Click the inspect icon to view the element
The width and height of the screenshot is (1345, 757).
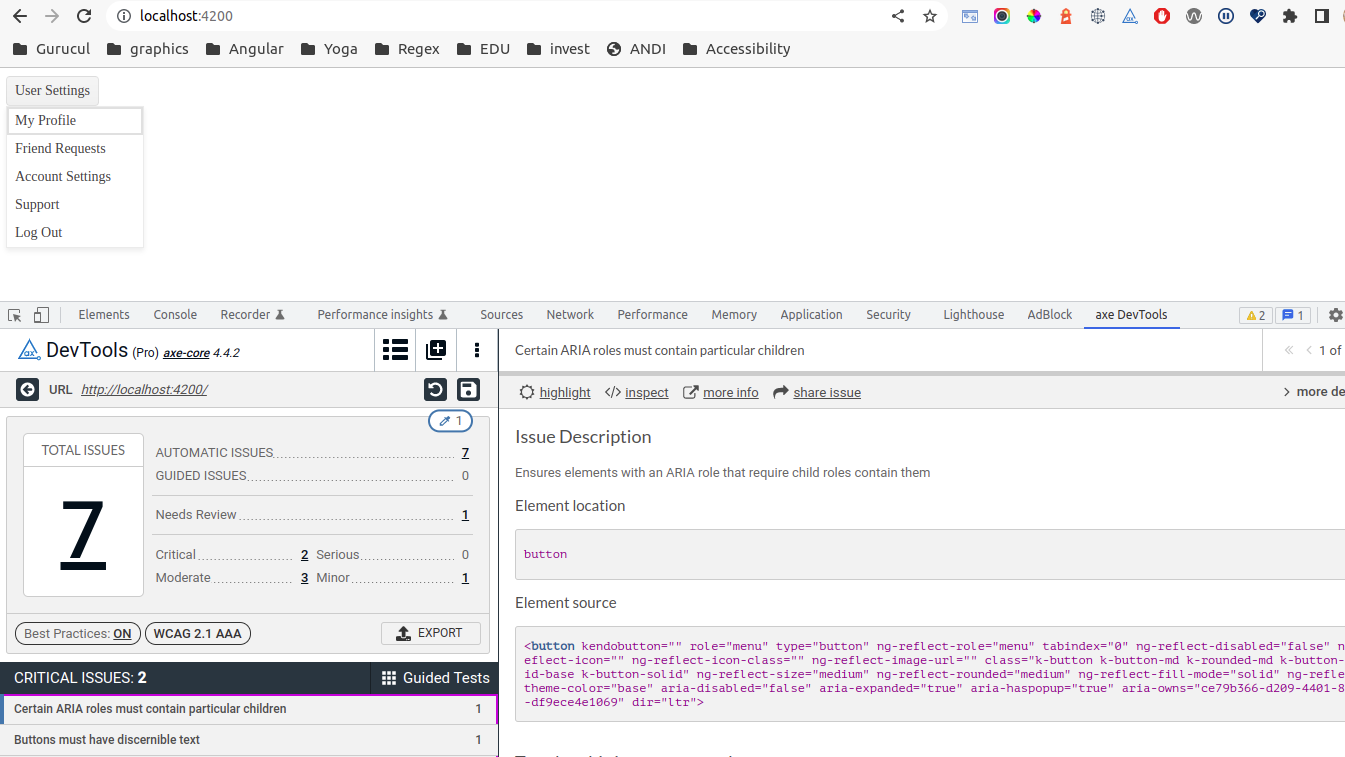coord(613,392)
